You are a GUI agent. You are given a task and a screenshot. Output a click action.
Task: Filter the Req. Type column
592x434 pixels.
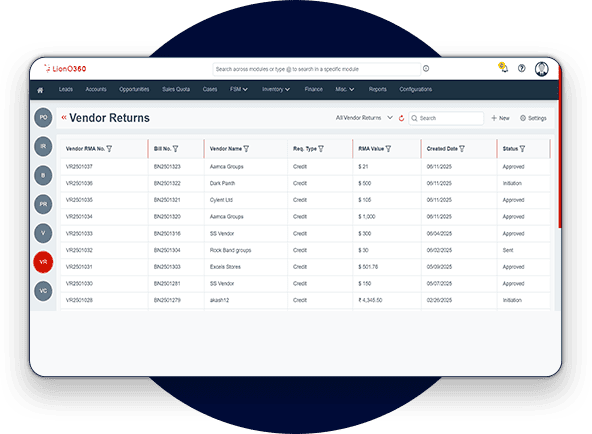[321, 149]
